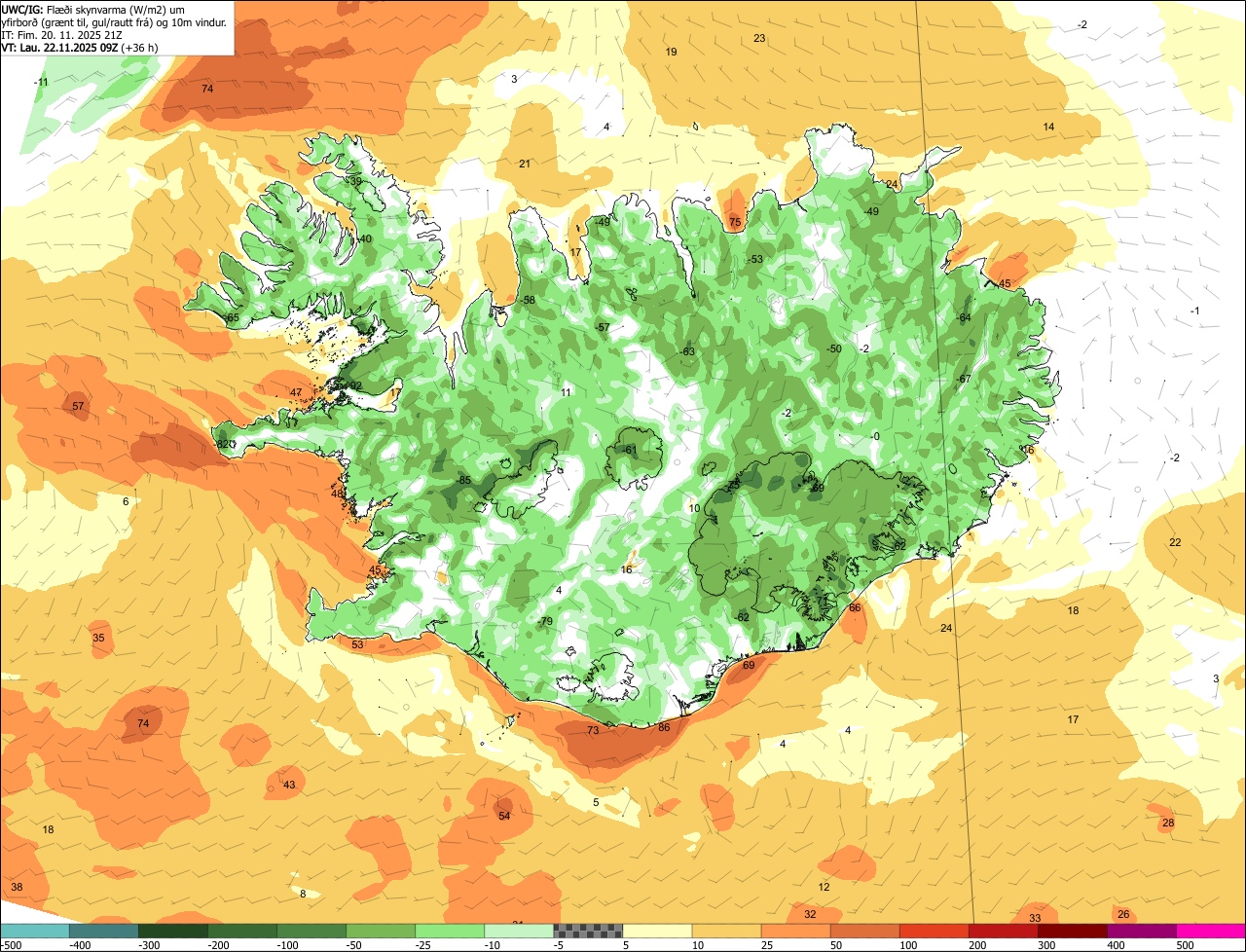This screenshot has height=952, width=1246.
Task: Click the map value 48 on the west coast
Action: (337, 494)
